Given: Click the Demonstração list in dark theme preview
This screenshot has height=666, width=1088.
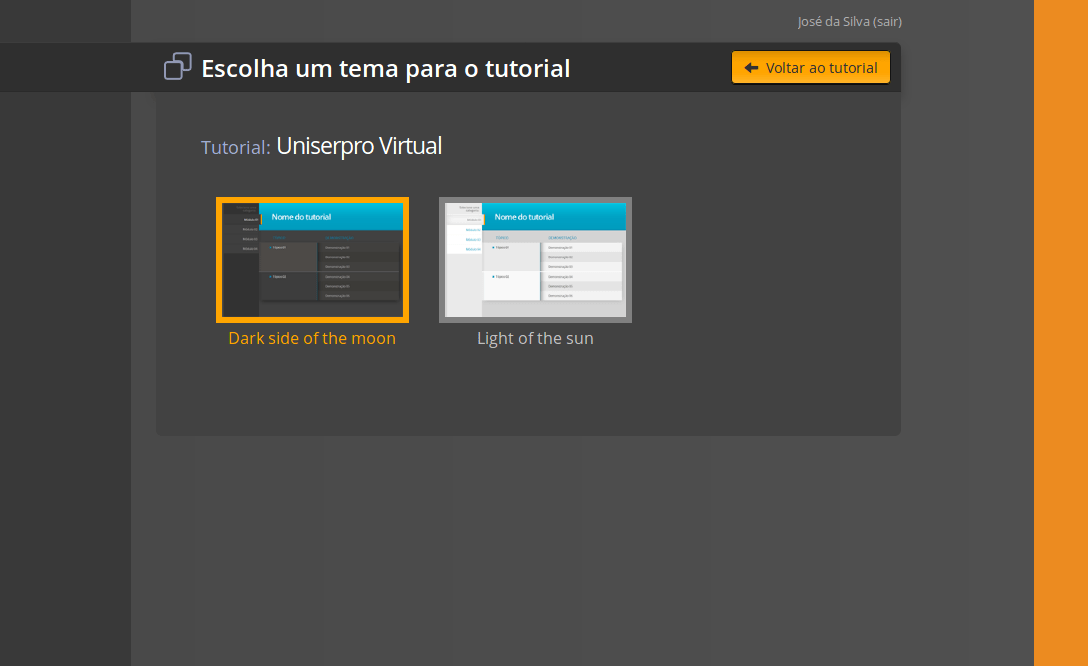Looking at the screenshot, I should tap(358, 270).
